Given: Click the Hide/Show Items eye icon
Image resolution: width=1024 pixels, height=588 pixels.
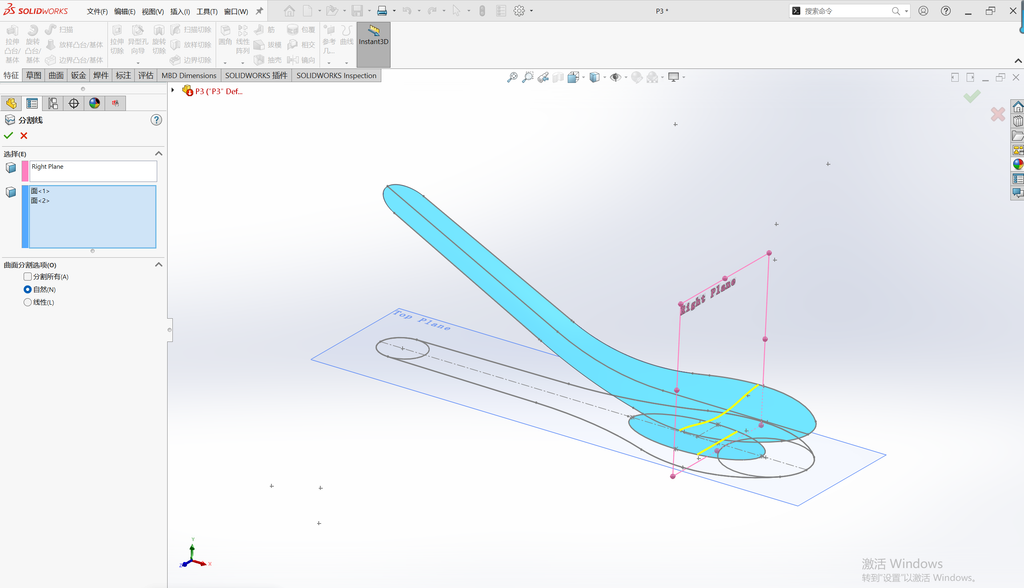Looking at the screenshot, I should (x=615, y=77).
